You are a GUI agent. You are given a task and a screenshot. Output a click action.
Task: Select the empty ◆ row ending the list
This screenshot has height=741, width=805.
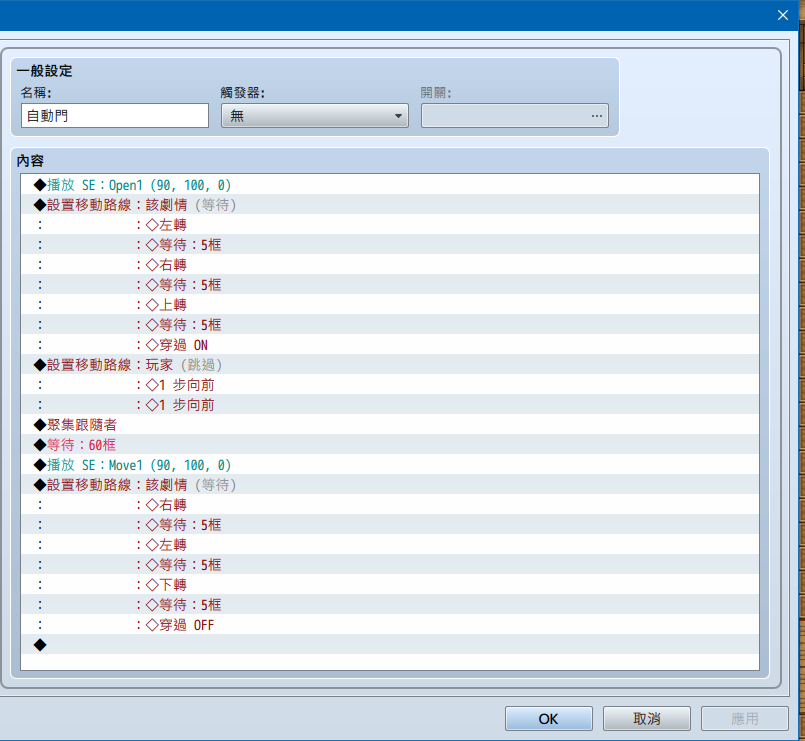tap(390, 645)
